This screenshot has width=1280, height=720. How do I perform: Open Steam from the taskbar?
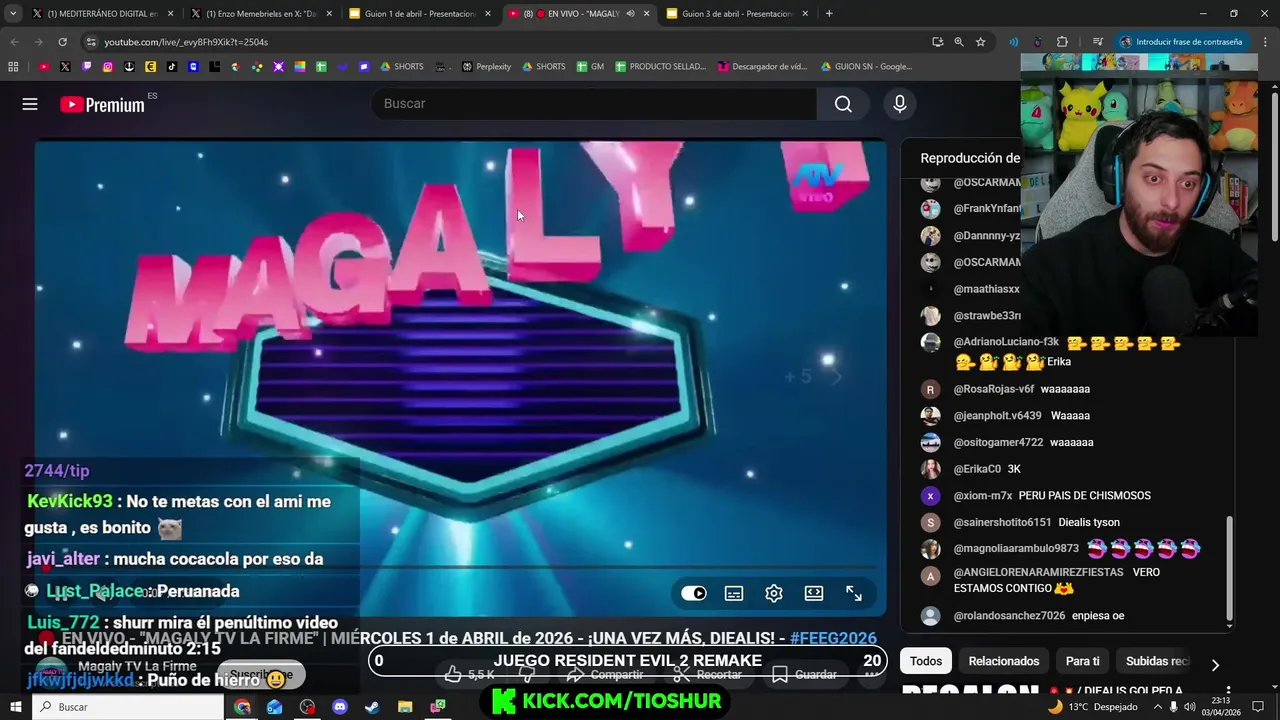(371, 707)
